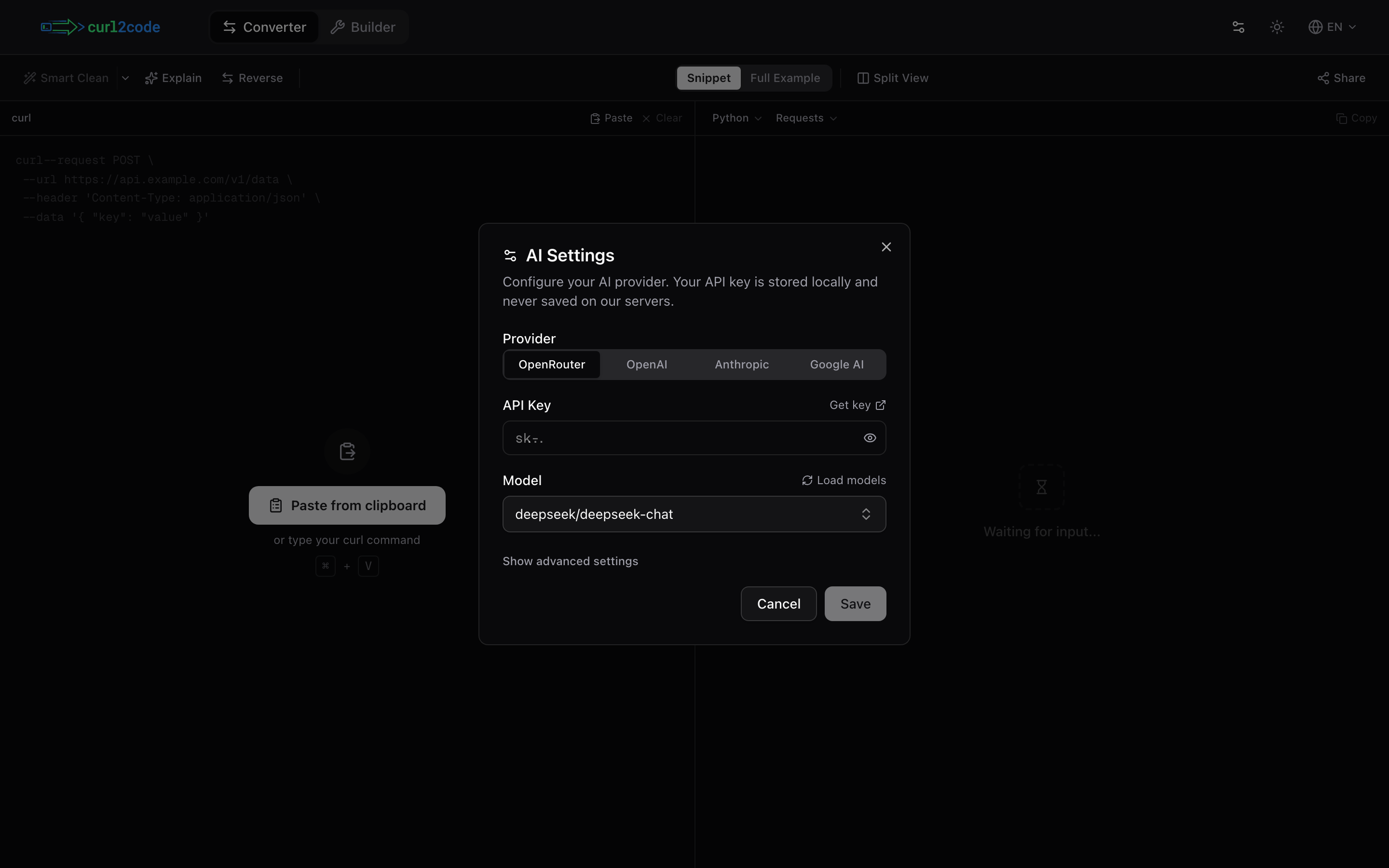Toggle light theme sun icon
This screenshot has width=1389, height=868.
[x=1277, y=27]
